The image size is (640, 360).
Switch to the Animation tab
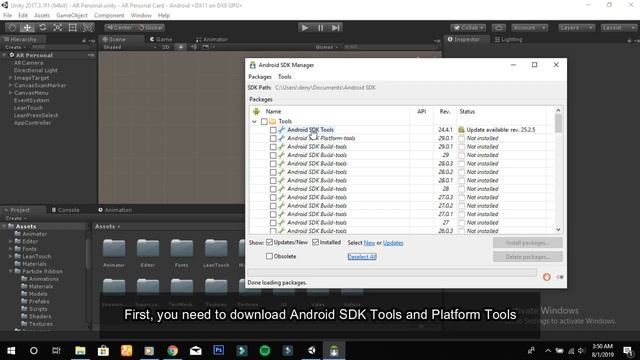click(x=115, y=210)
